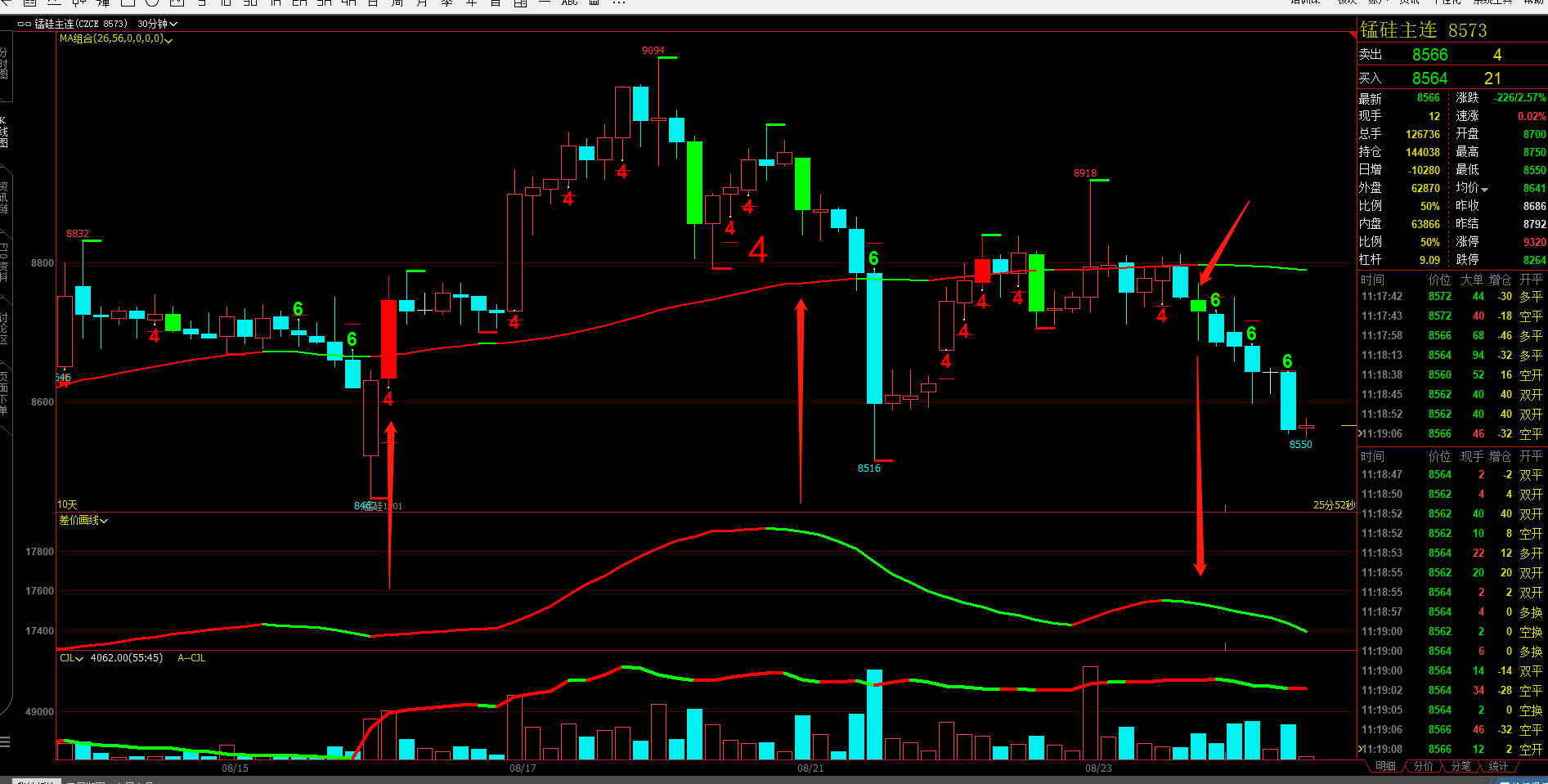1548x784 pixels.
Task: Open the 页面下单 sidebar tab
Action: [x=4, y=393]
